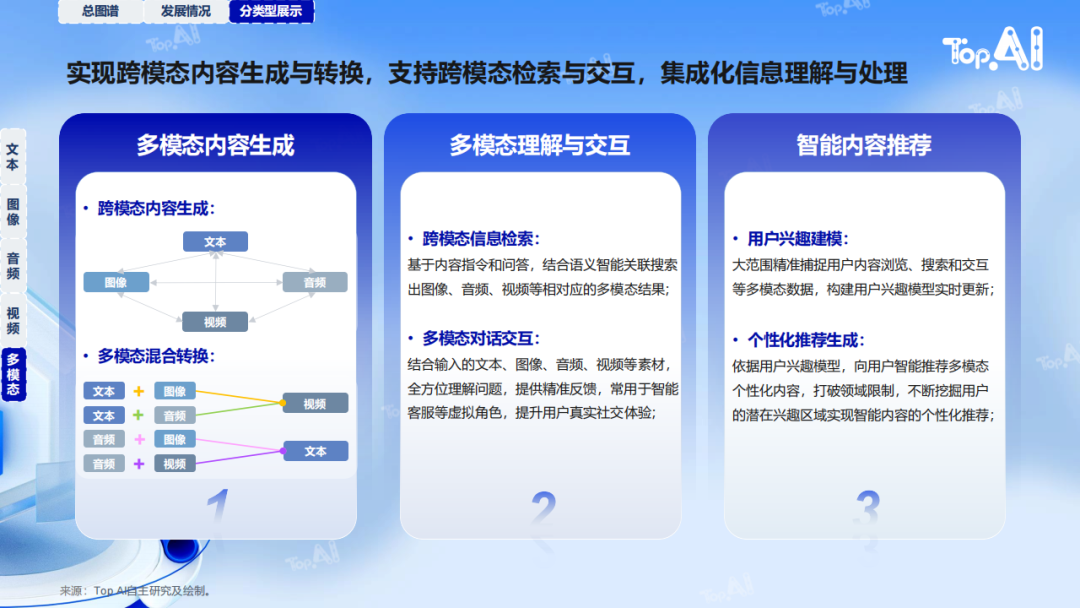Click line 依据用户兴趣模型，向用户智能推荐多模态

pos(860,366)
